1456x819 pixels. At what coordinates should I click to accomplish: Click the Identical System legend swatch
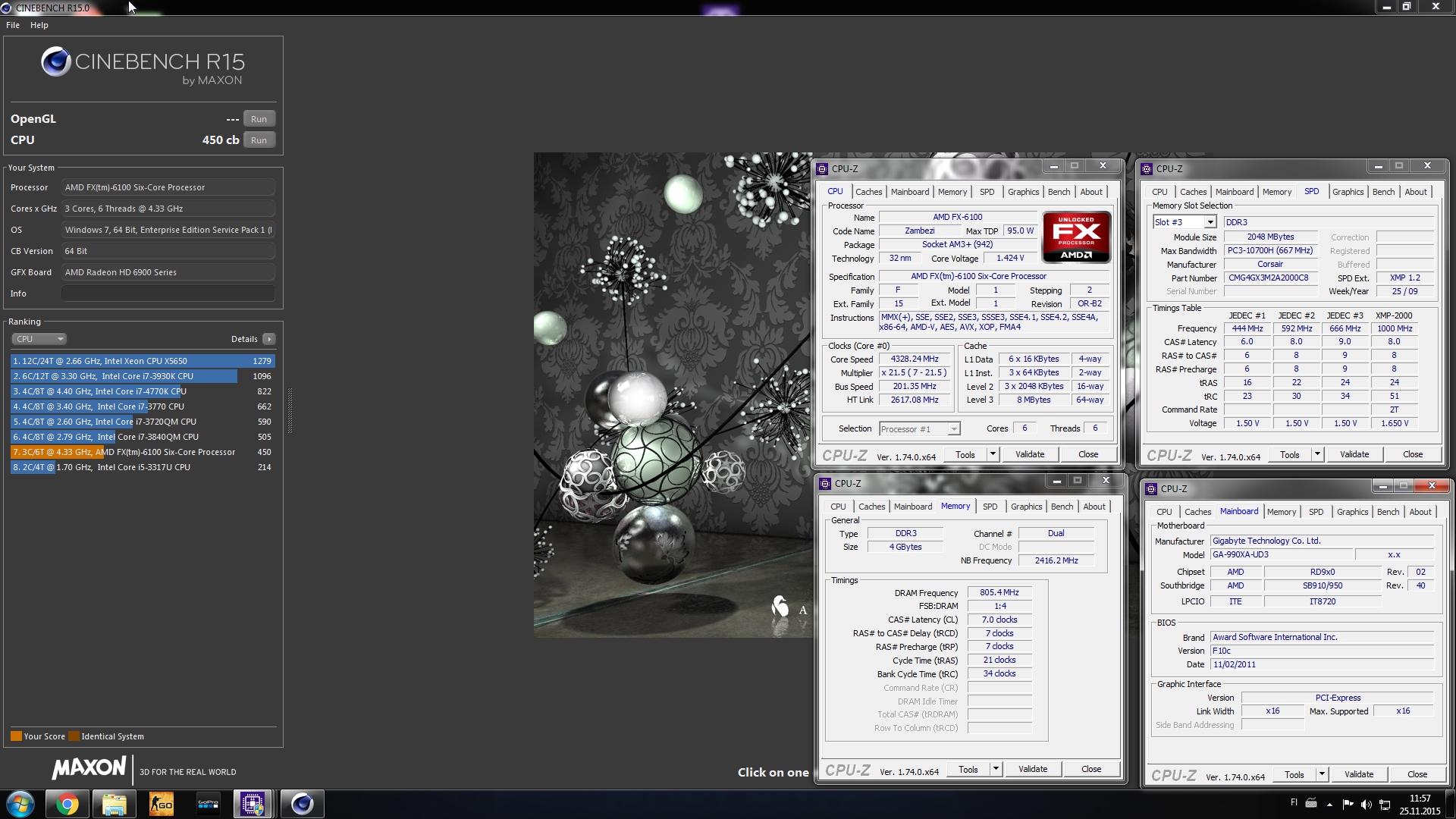click(74, 736)
